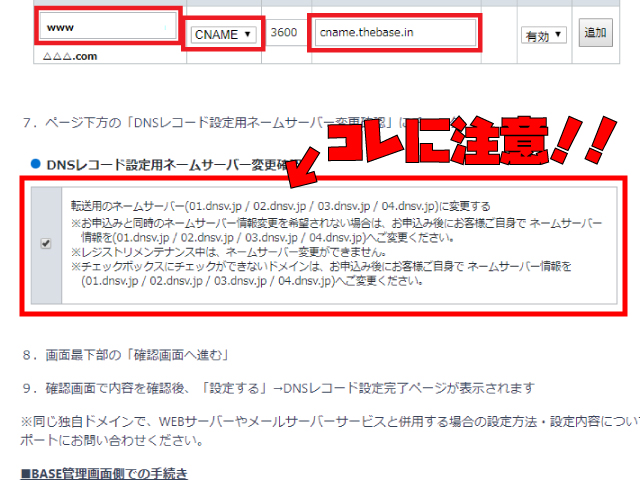This screenshot has height=480, width=640.
Task: Click the blue bullet beside the DNS heading
Action: (34, 163)
